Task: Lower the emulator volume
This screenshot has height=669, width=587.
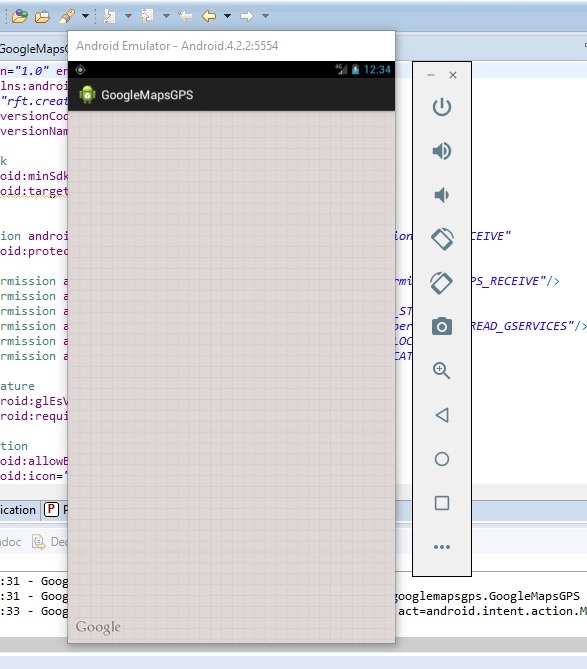Action: coord(442,195)
